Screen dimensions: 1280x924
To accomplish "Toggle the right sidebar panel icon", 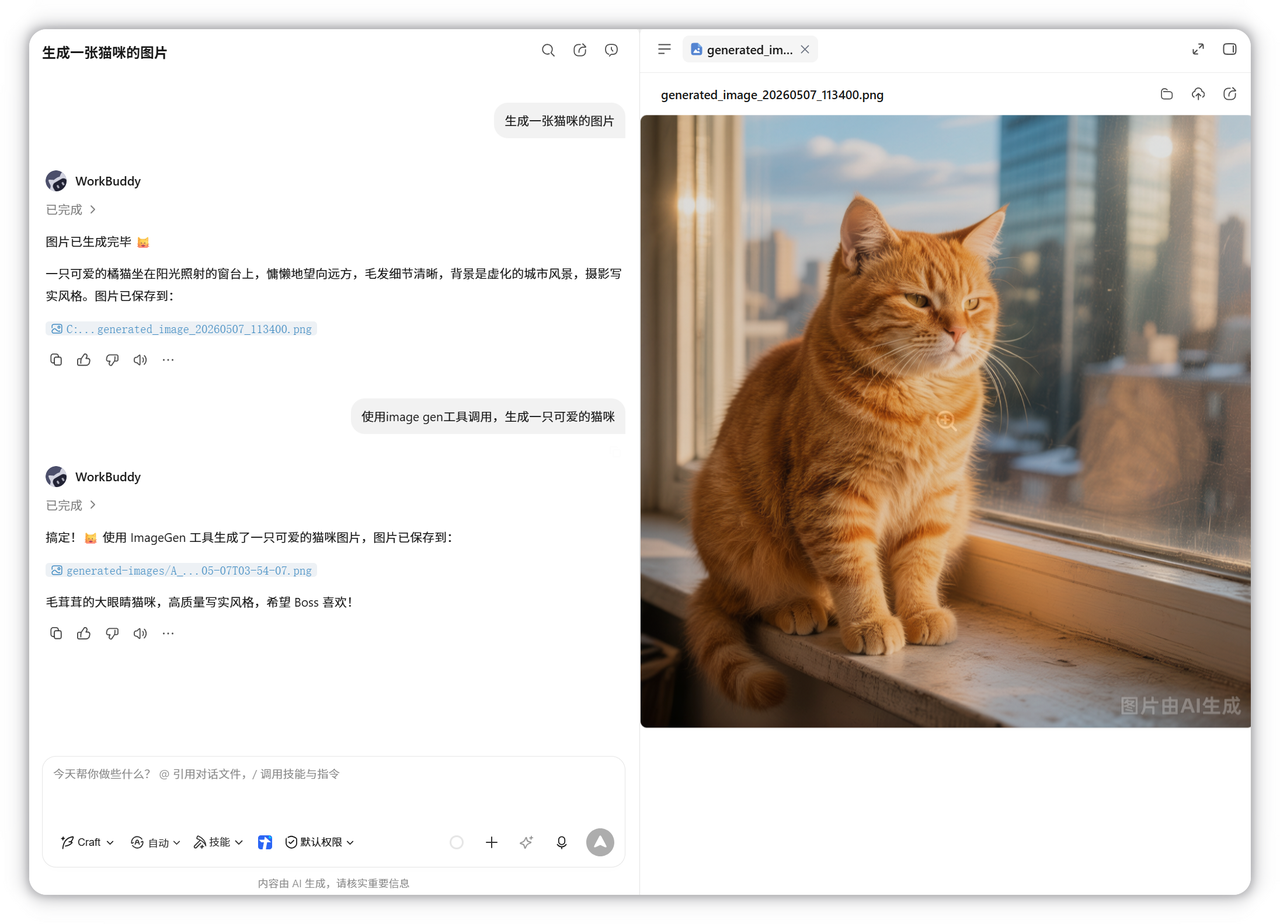I will 1230,49.
